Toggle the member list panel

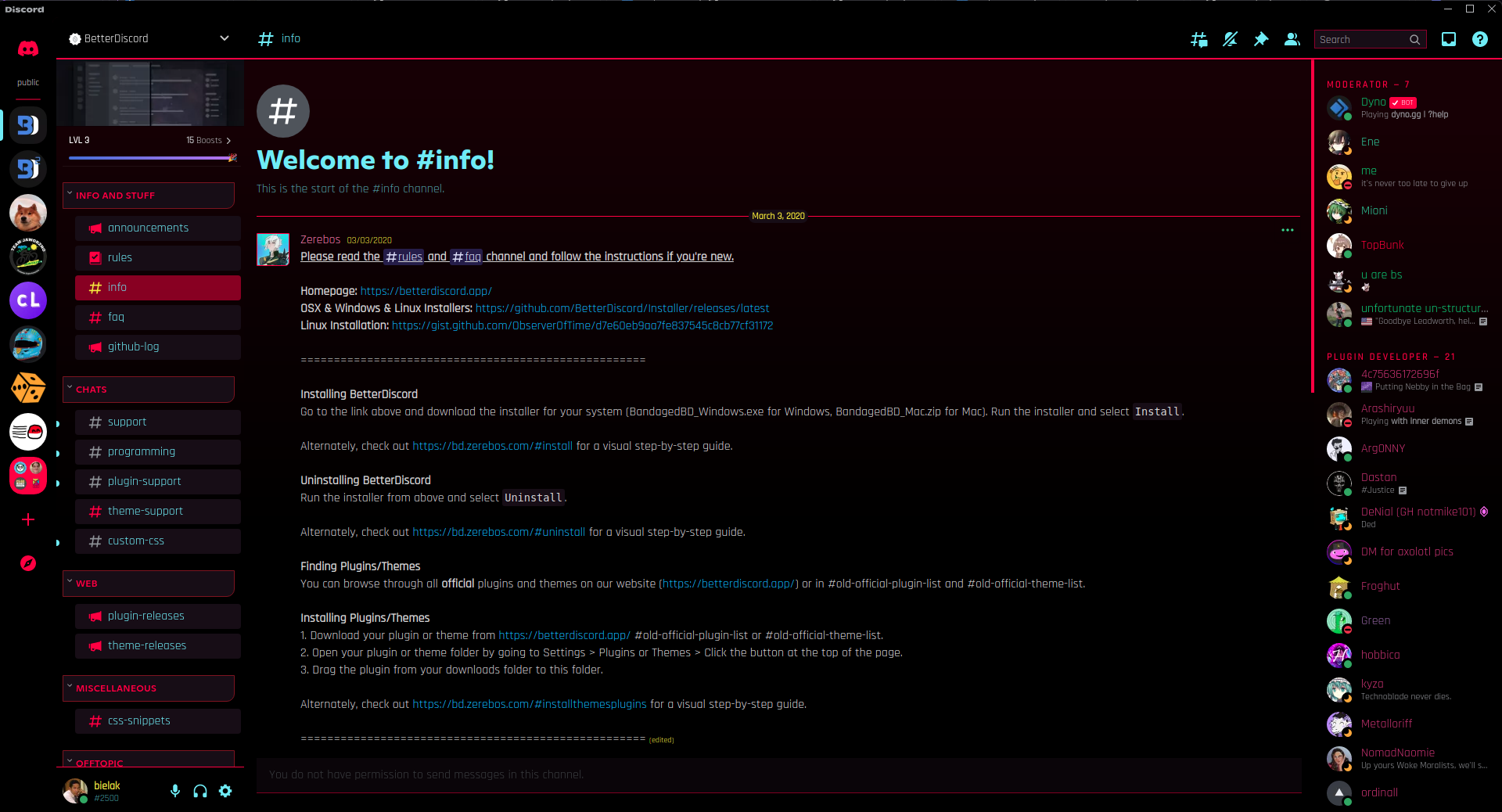pos(1292,39)
